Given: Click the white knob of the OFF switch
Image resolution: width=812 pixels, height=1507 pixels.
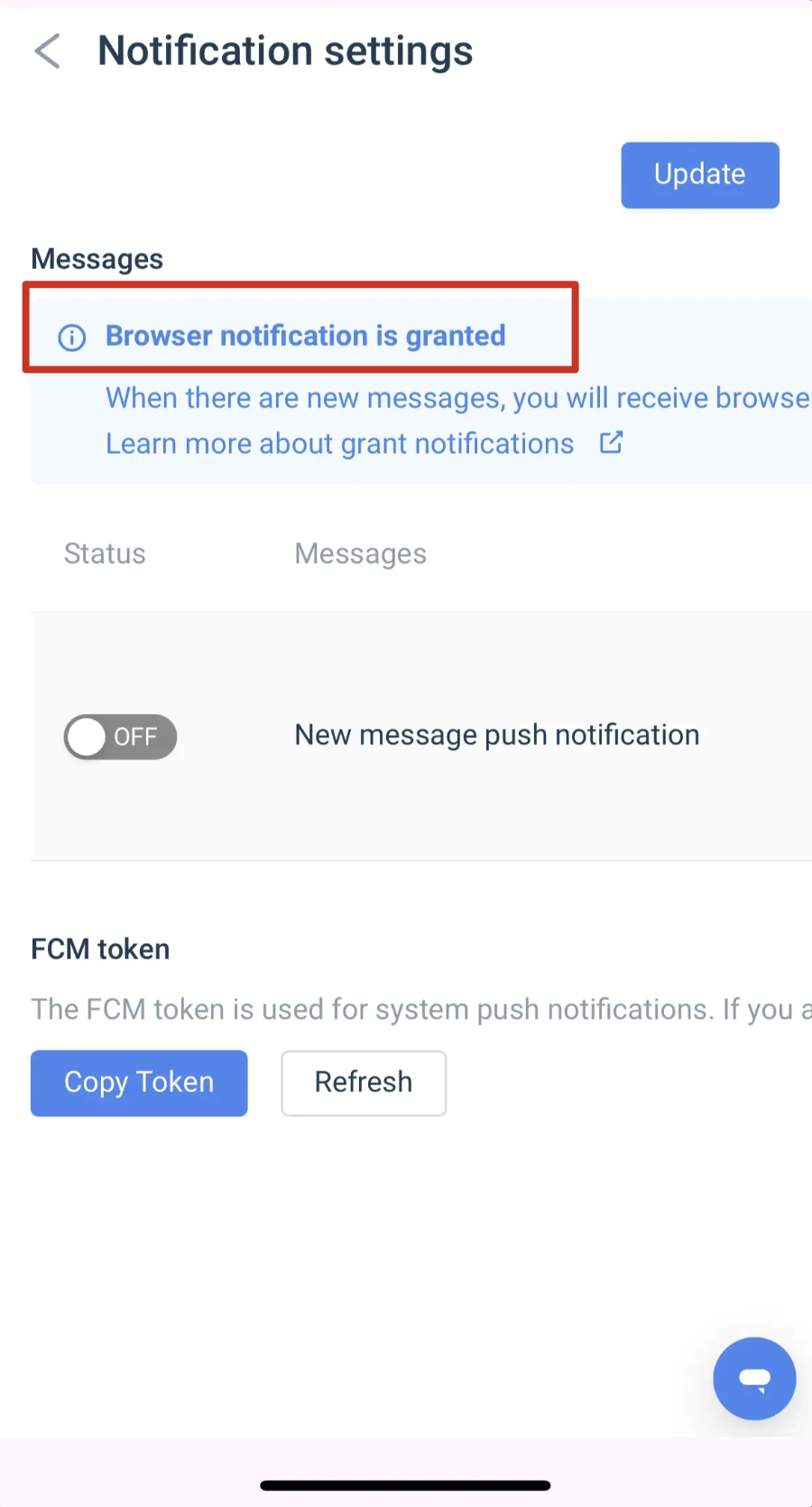Looking at the screenshot, I should click(x=87, y=737).
